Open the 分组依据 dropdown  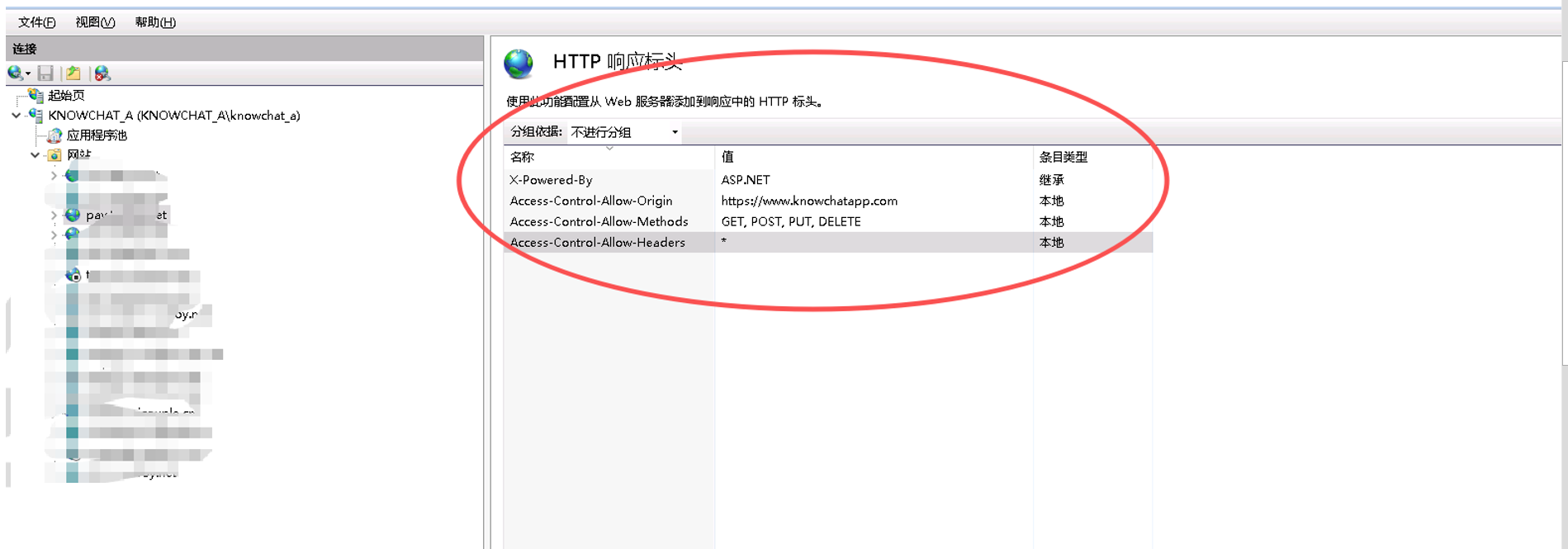[623, 132]
